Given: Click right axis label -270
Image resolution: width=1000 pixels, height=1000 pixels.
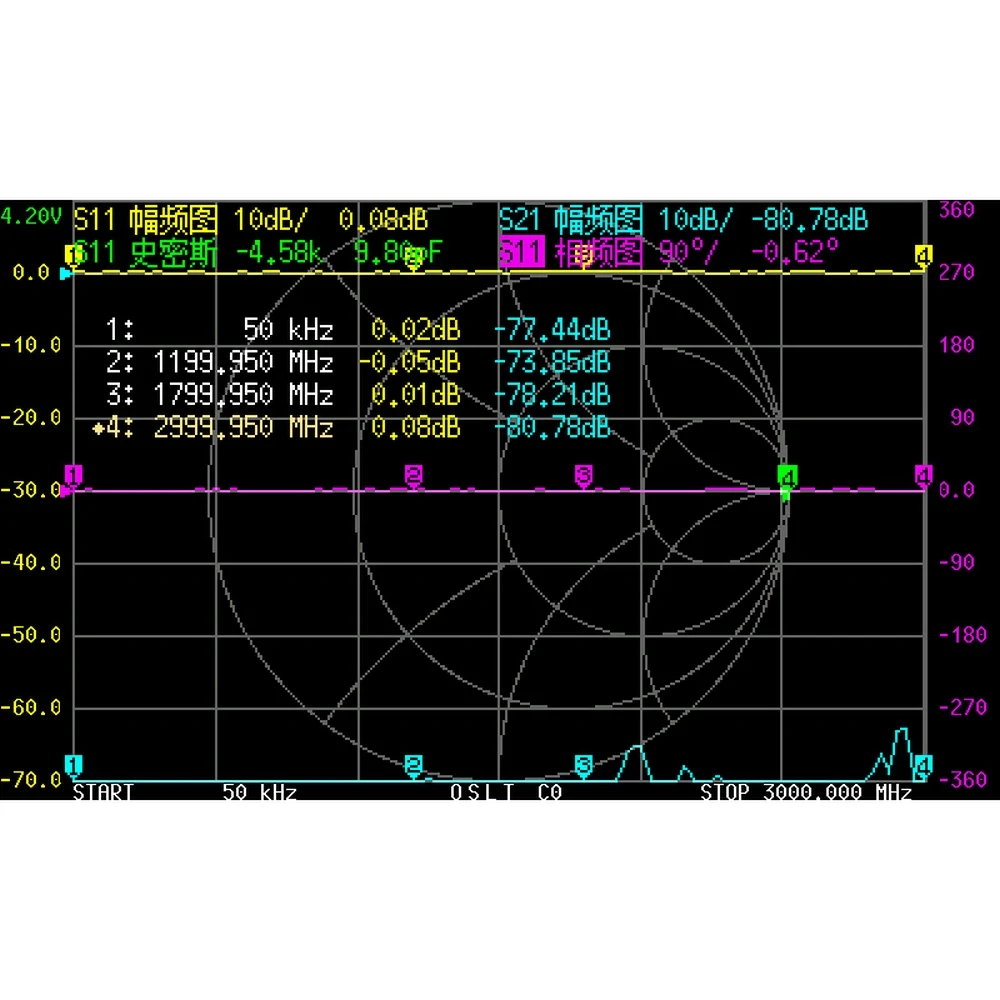Looking at the screenshot, I should point(963,708).
